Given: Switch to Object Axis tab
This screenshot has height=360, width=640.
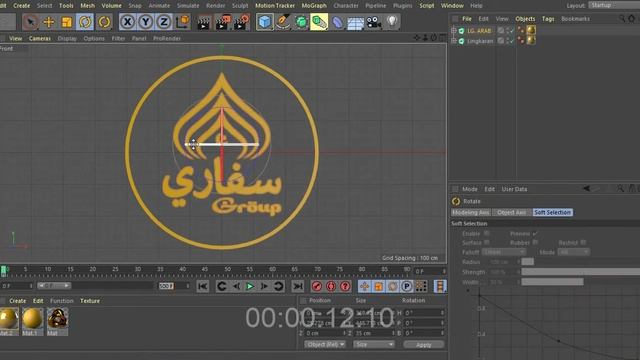Looking at the screenshot, I should click(511, 213).
